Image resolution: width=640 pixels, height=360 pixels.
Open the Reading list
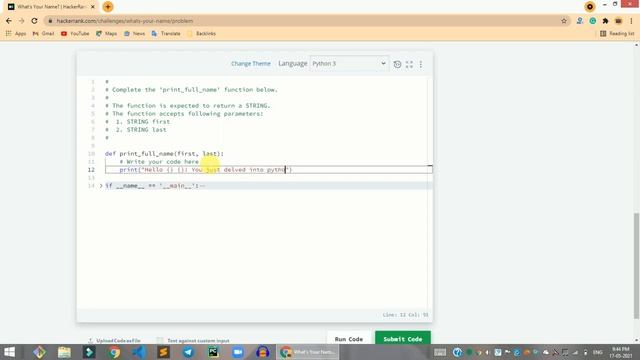[617, 33]
